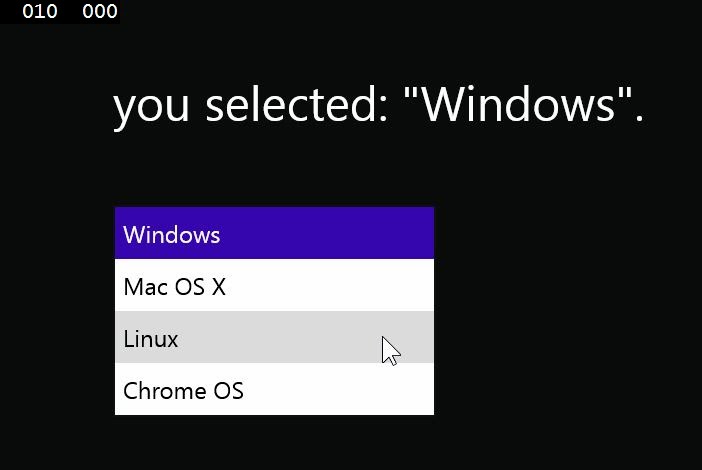The height and width of the screenshot is (470, 702).
Task: Click the quoted "Windows" word in heading
Action: (518, 104)
